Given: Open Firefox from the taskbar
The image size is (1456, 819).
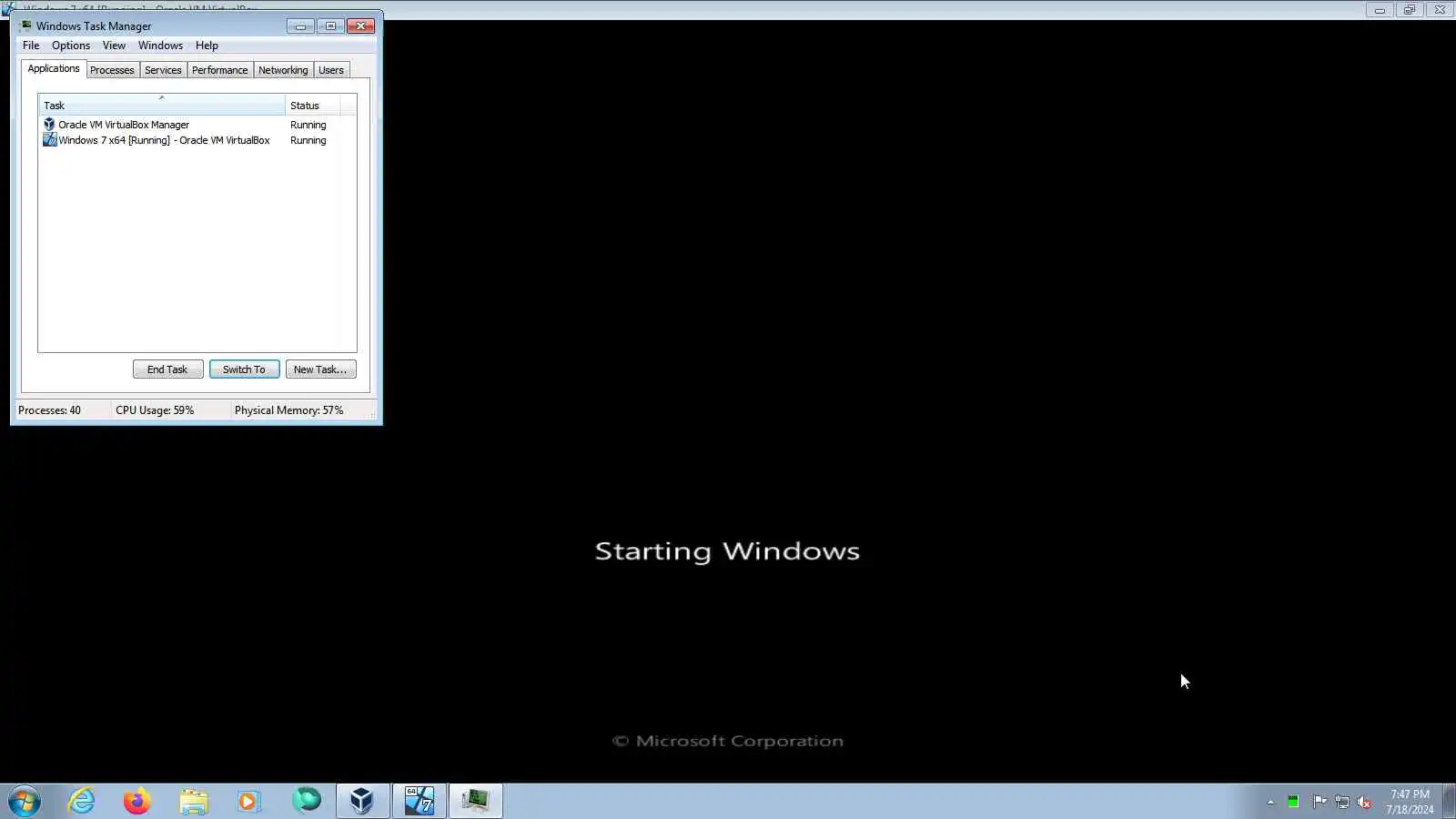Looking at the screenshot, I should point(137,802).
